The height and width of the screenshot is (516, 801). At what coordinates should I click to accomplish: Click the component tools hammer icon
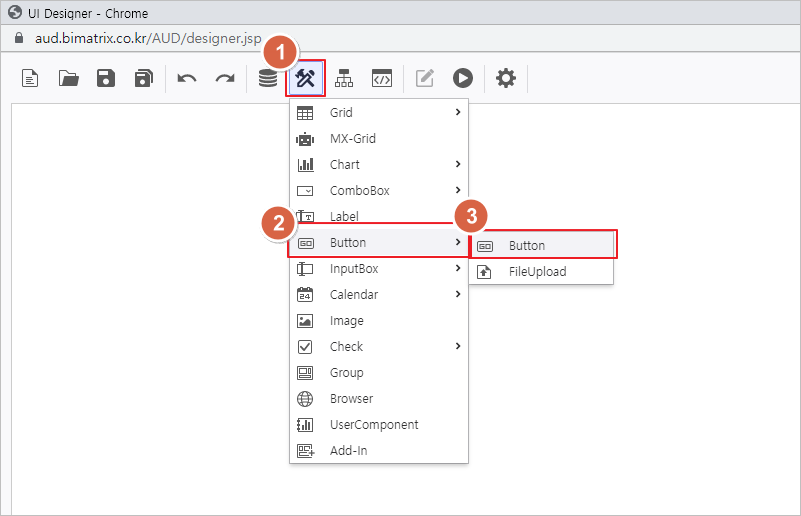coord(306,78)
